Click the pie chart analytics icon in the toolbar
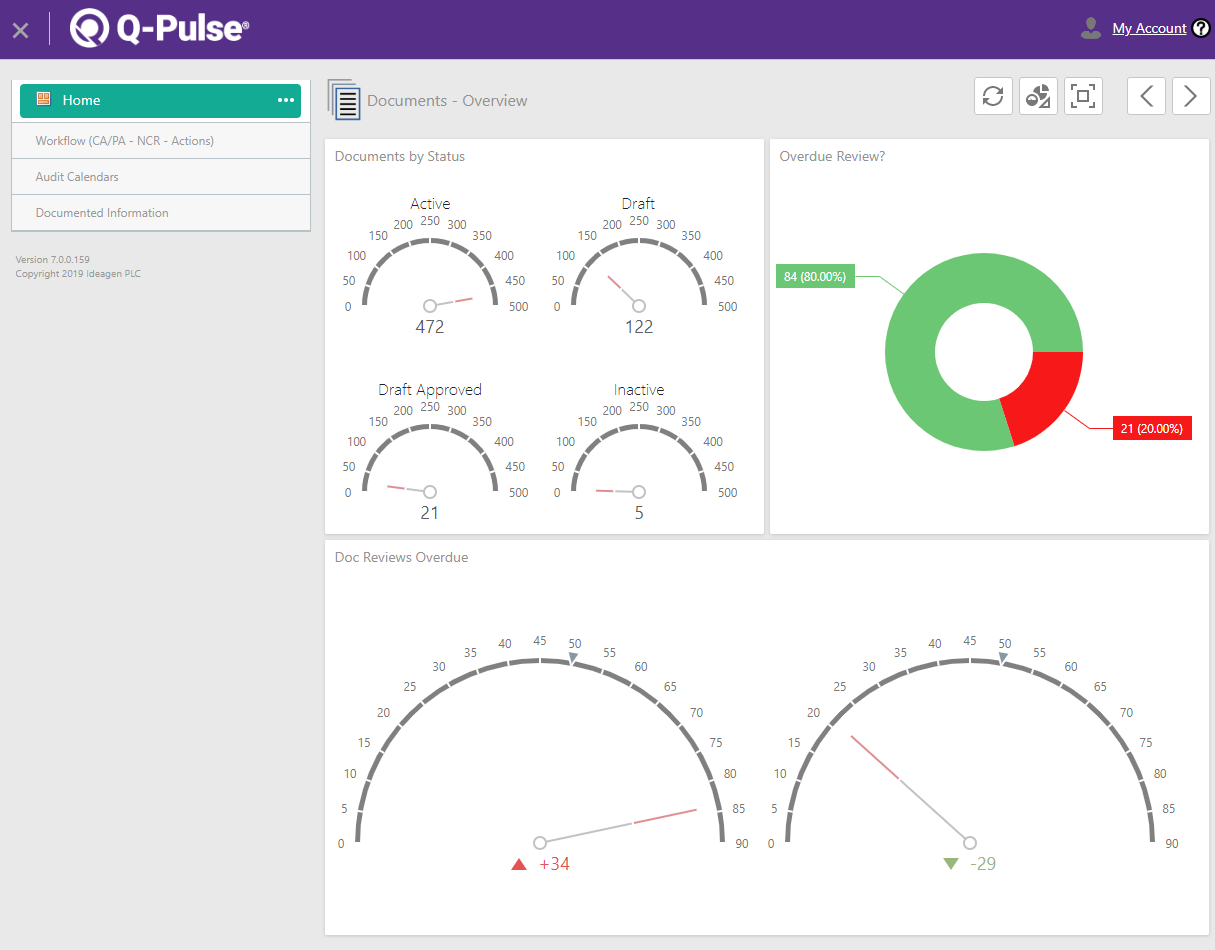The width and height of the screenshot is (1215, 950). pyautogui.click(x=1038, y=96)
